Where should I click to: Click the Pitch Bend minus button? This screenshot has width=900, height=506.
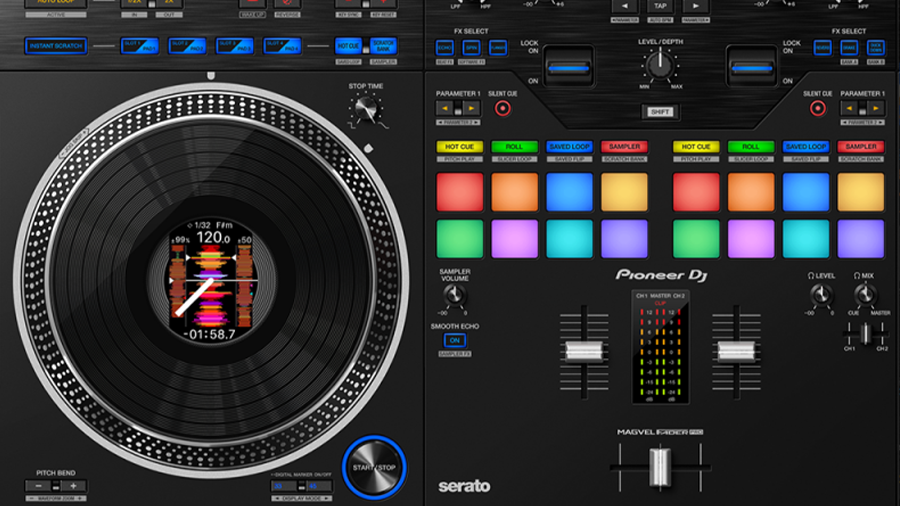[x=38, y=486]
